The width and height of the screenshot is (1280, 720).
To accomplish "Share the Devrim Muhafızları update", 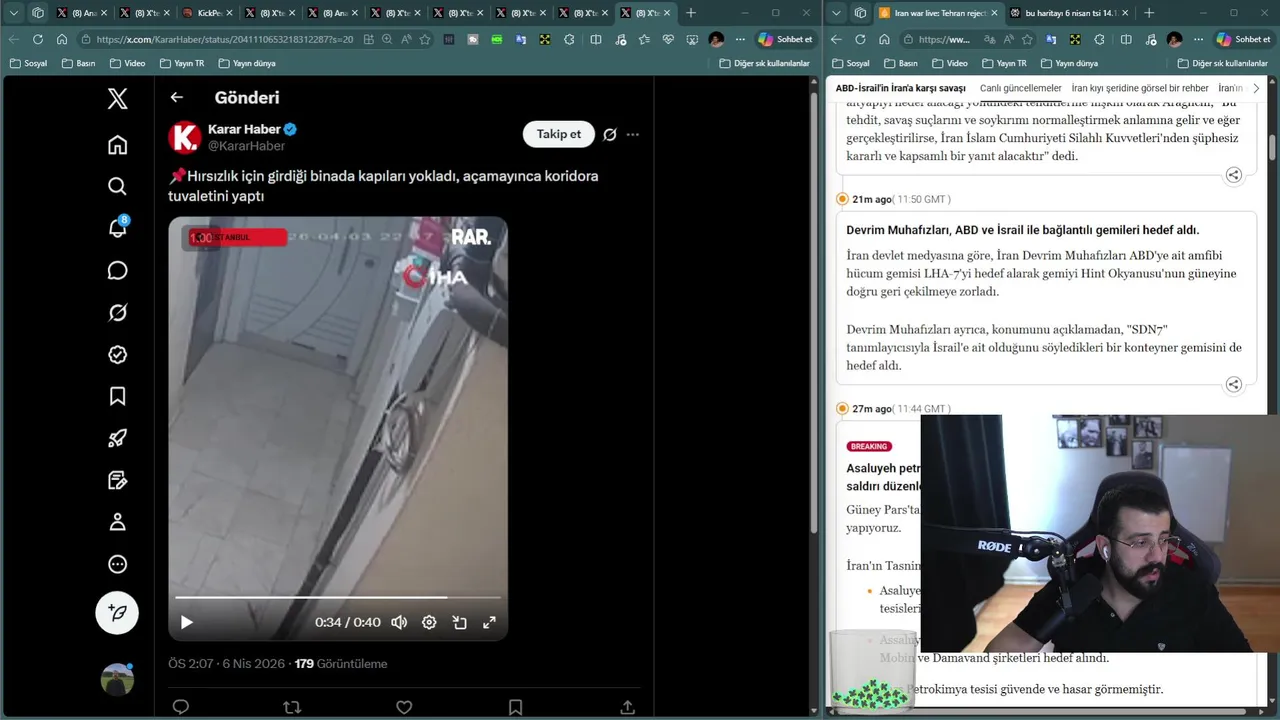I will 1233,385.
